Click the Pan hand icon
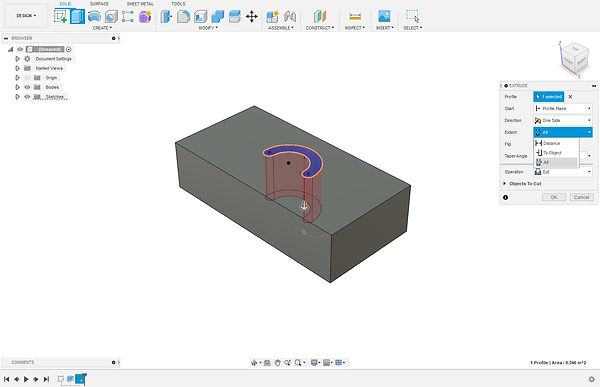600x387 pixels. [x=277, y=363]
